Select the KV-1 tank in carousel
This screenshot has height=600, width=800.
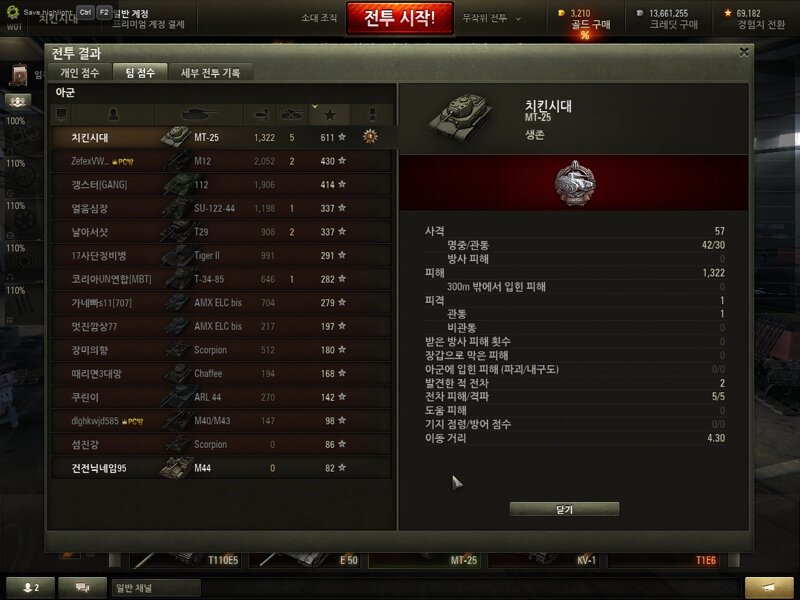click(545, 560)
